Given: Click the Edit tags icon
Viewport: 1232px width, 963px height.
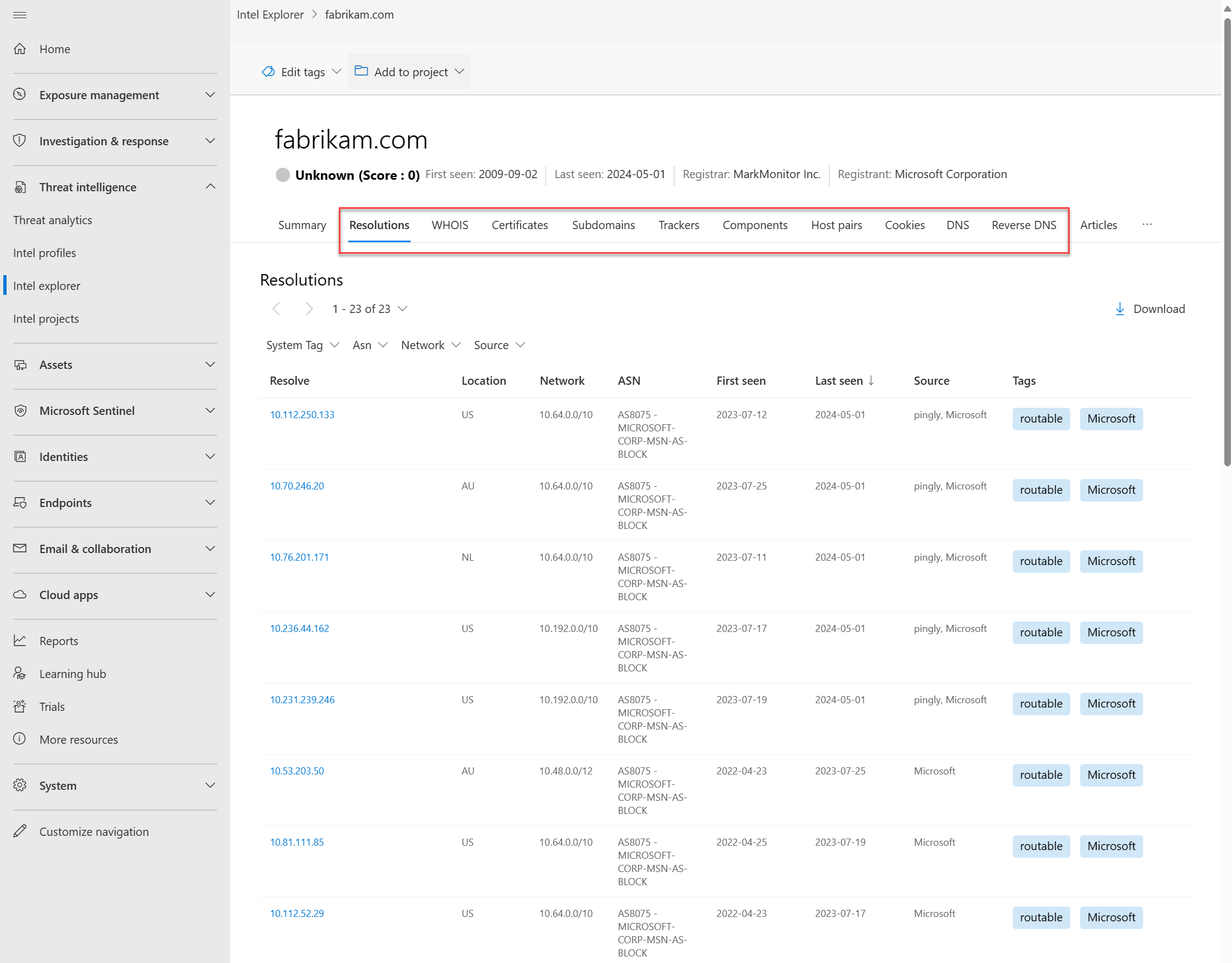Looking at the screenshot, I should pos(268,72).
